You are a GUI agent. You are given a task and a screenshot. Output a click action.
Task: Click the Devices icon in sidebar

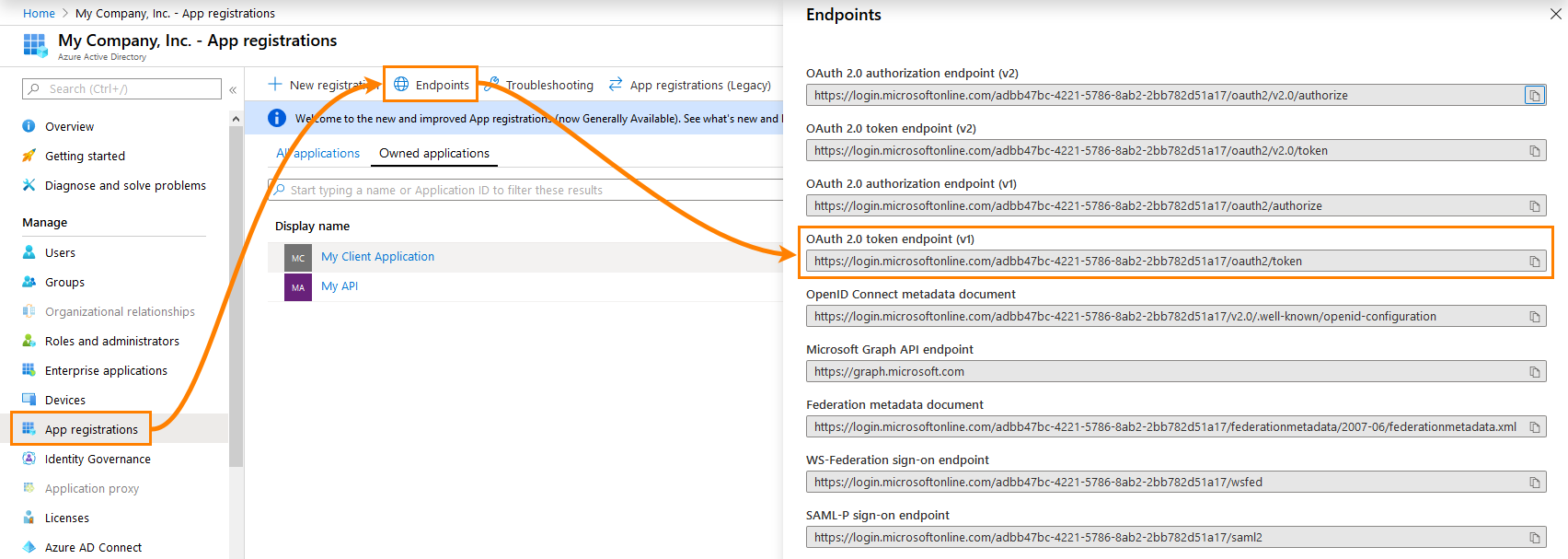29,400
